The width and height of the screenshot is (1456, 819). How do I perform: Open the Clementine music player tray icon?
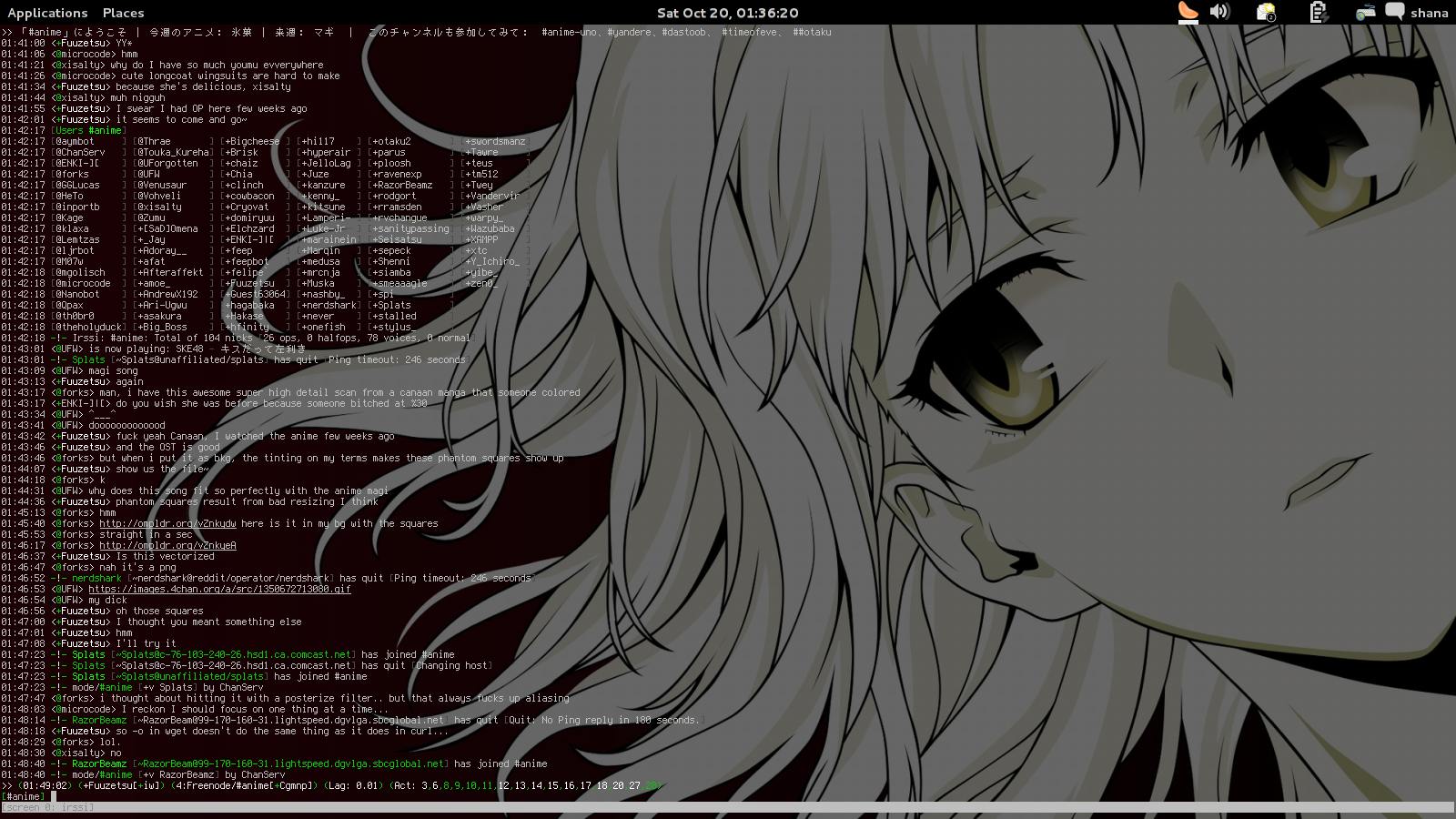click(x=1188, y=12)
